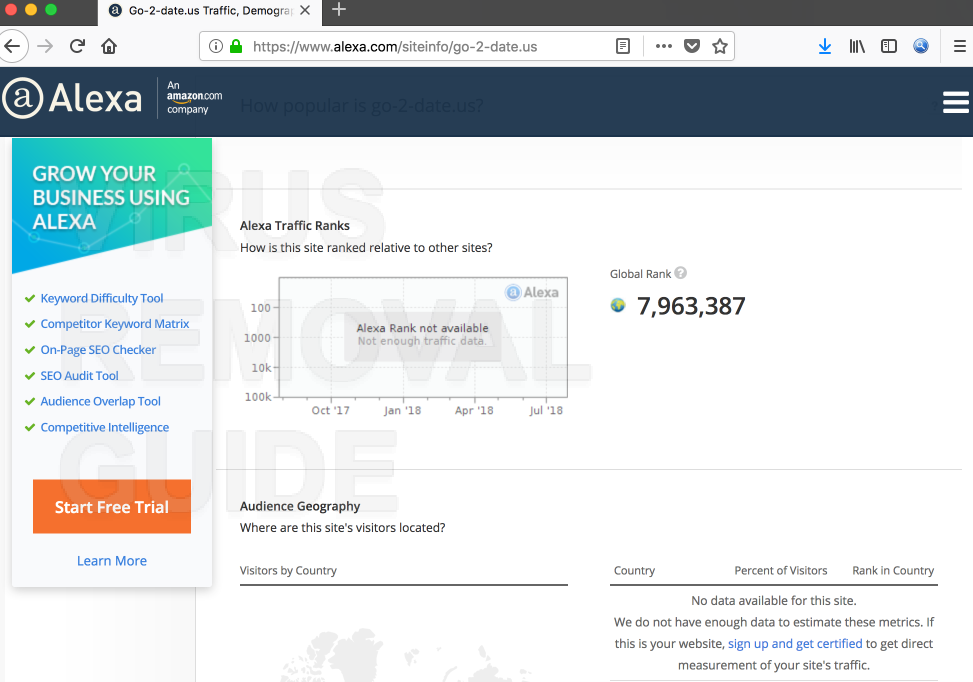Close the Go-2-date.us tab
This screenshot has height=682, width=973.
click(x=305, y=11)
